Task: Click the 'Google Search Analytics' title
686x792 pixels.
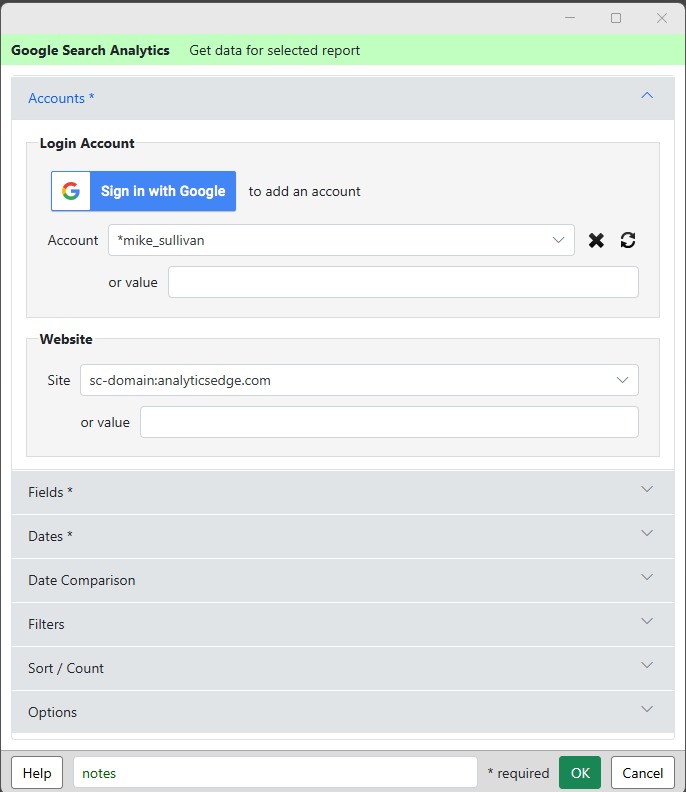Action: (90, 51)
